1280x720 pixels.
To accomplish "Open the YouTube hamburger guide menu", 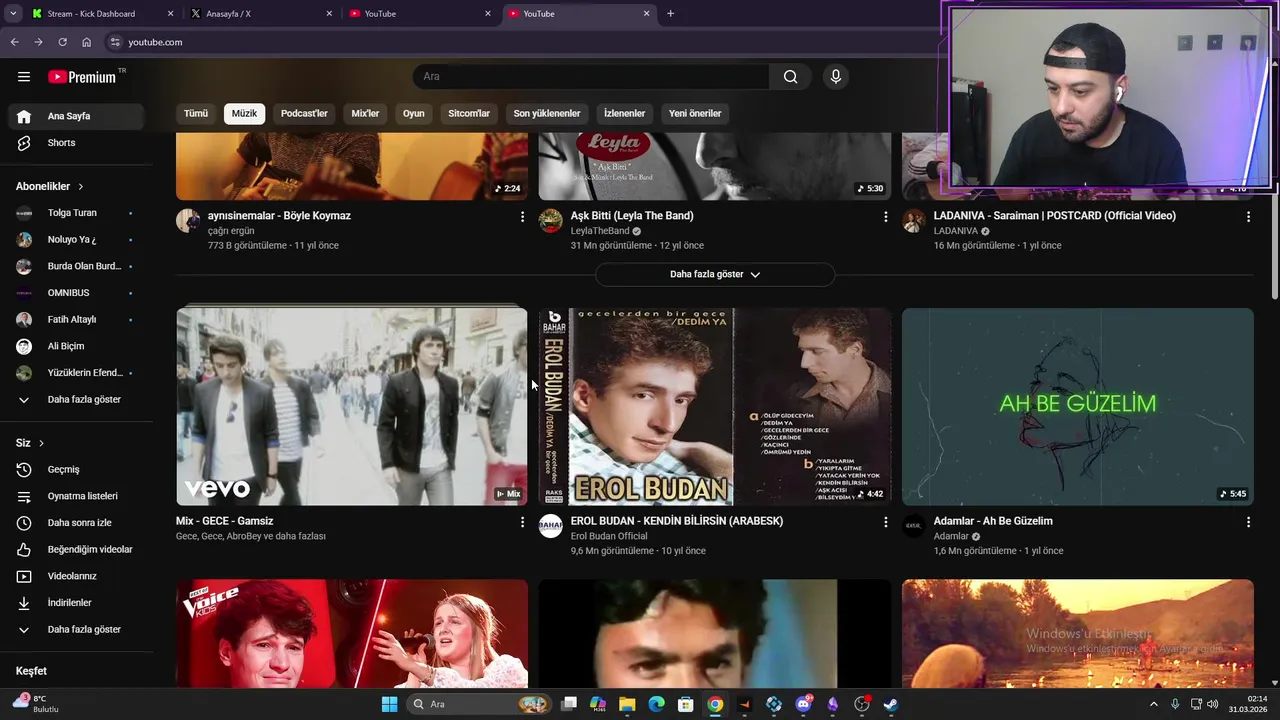I will (24, 77).
